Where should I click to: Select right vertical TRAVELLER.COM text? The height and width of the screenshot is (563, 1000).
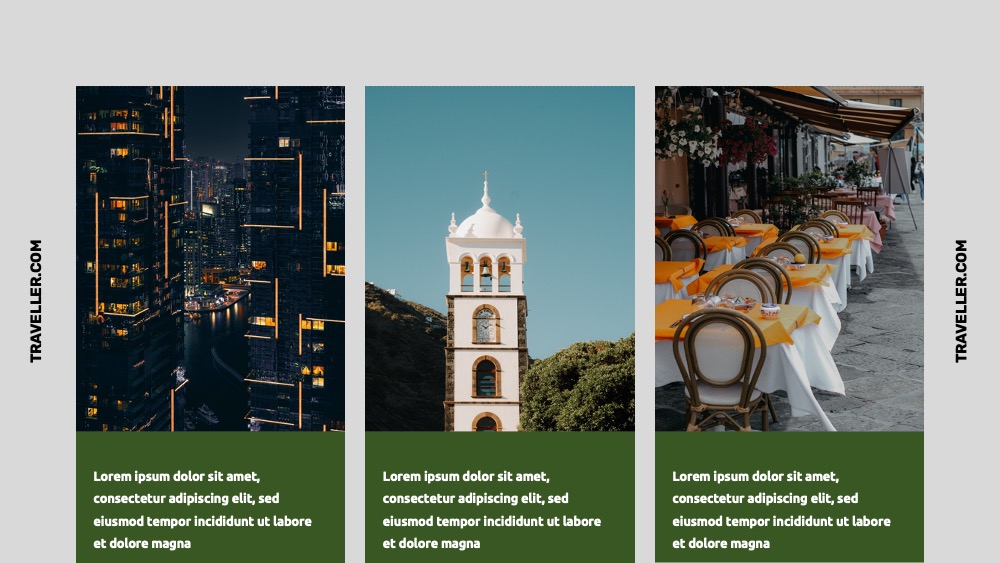(x=961, y=301)
